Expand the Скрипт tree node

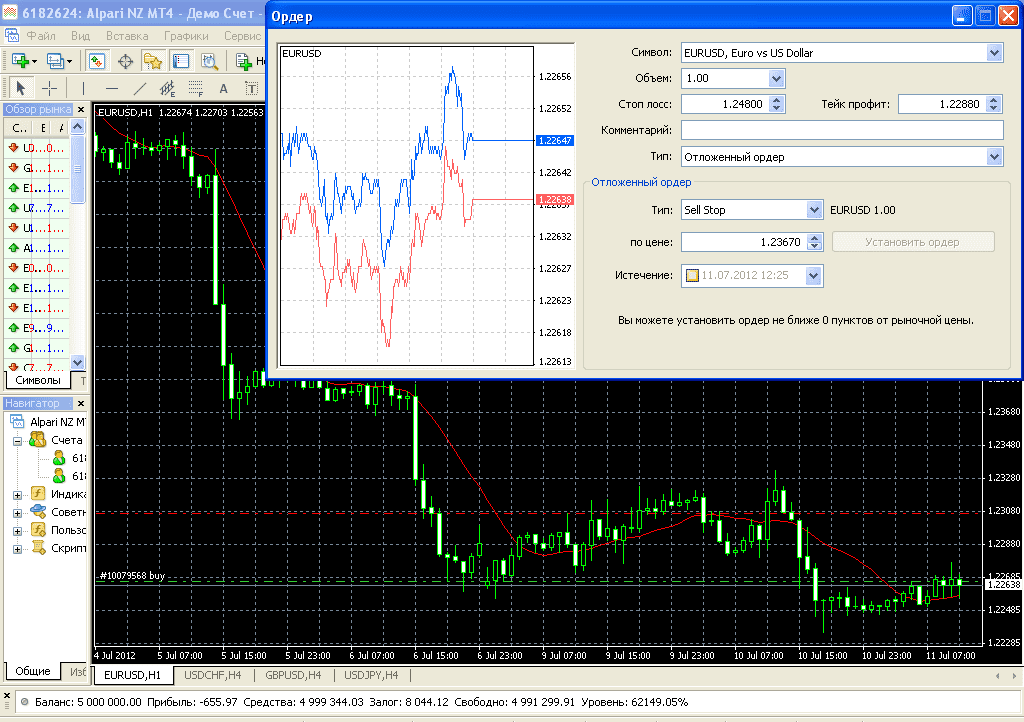pyautogui.click(x=18, y=549)
